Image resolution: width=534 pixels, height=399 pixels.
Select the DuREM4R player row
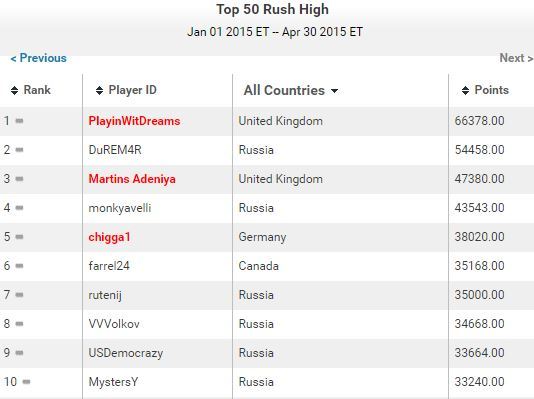pos(267,150)
